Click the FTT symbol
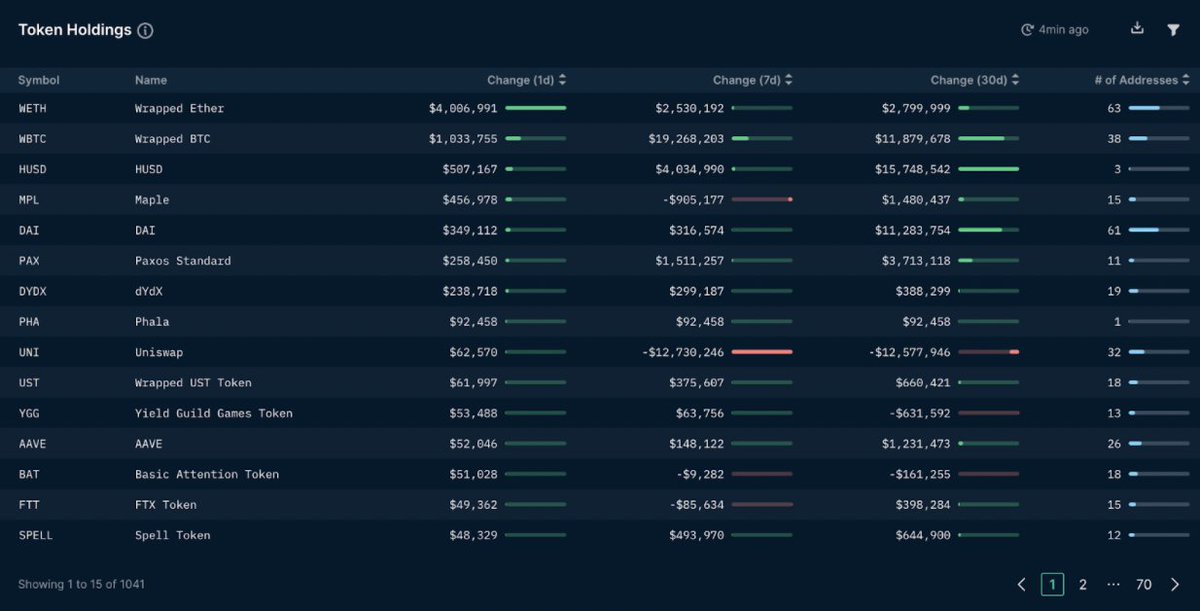The width and height of the screenshot is (1200, 611). point(29,505)
